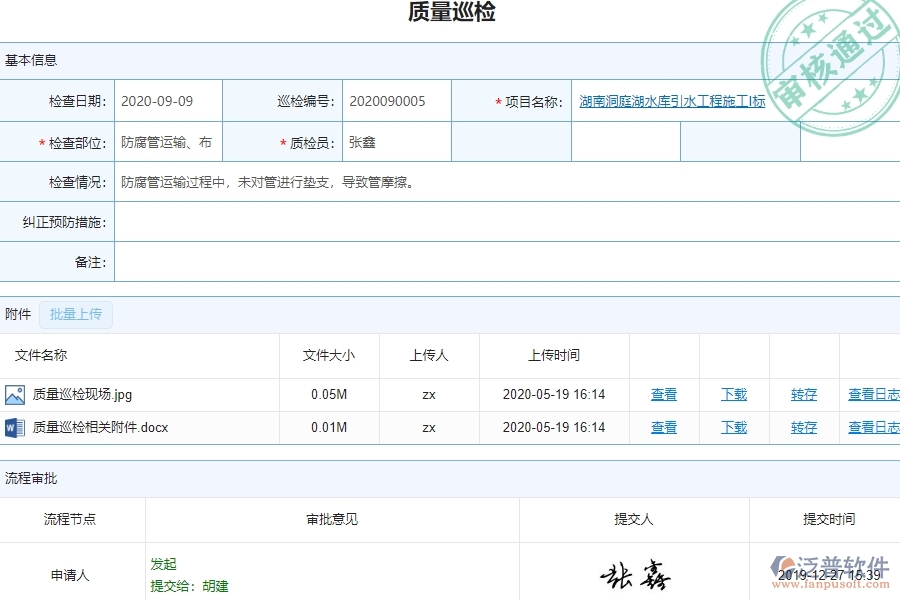The image size is (900, 600).
Task: Click the 批量上传 batch upload button
Action: (x=76, y=314)
